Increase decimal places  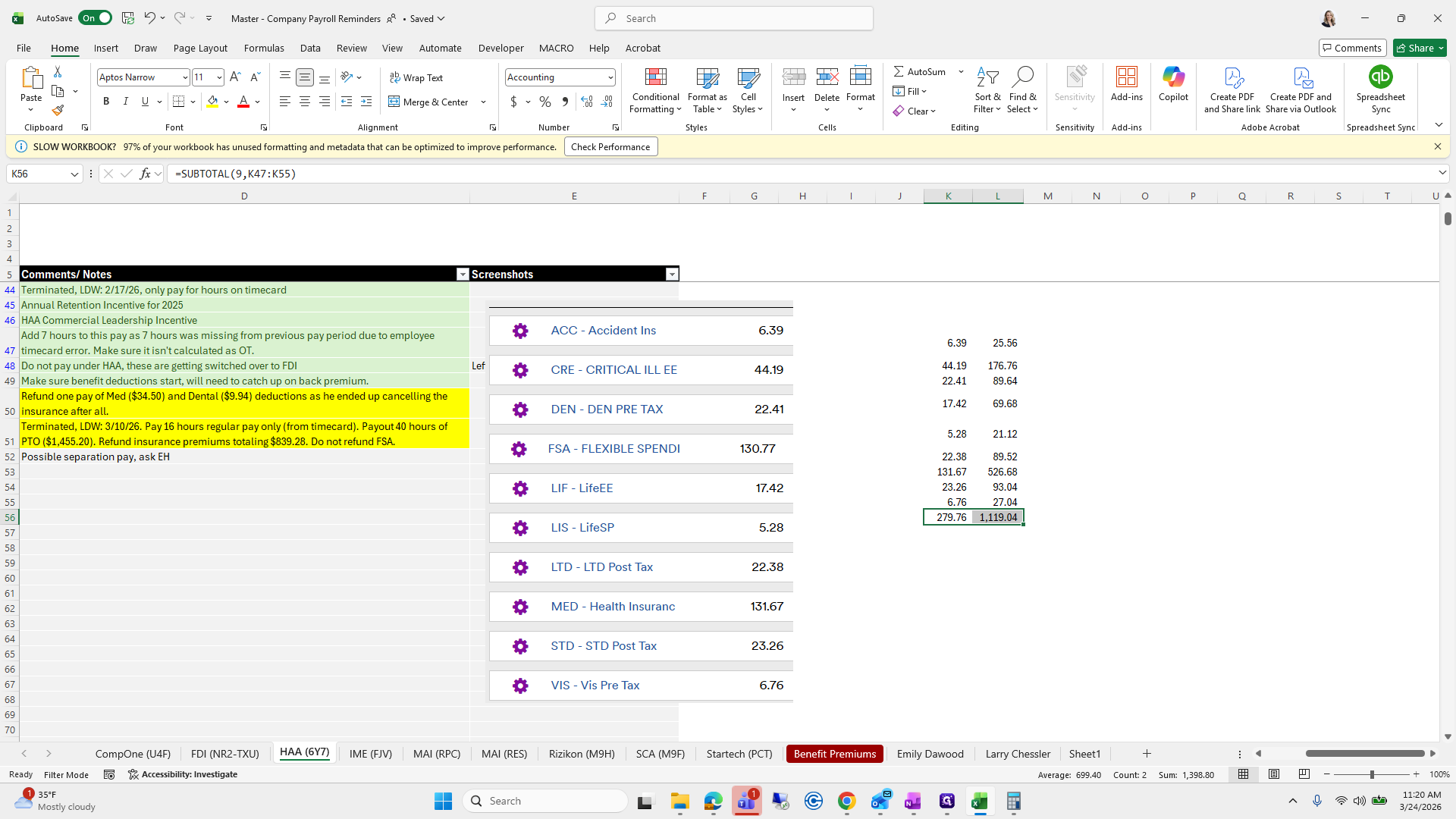(587, 102)
